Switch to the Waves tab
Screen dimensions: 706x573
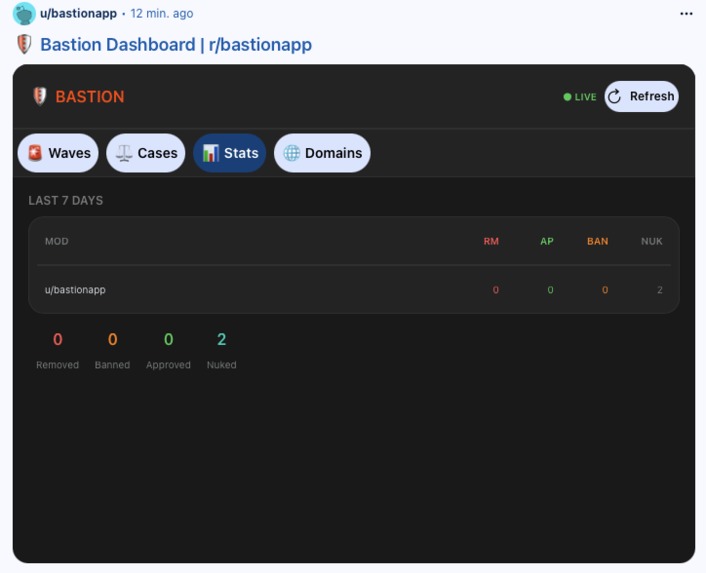[x=58, y=153]
